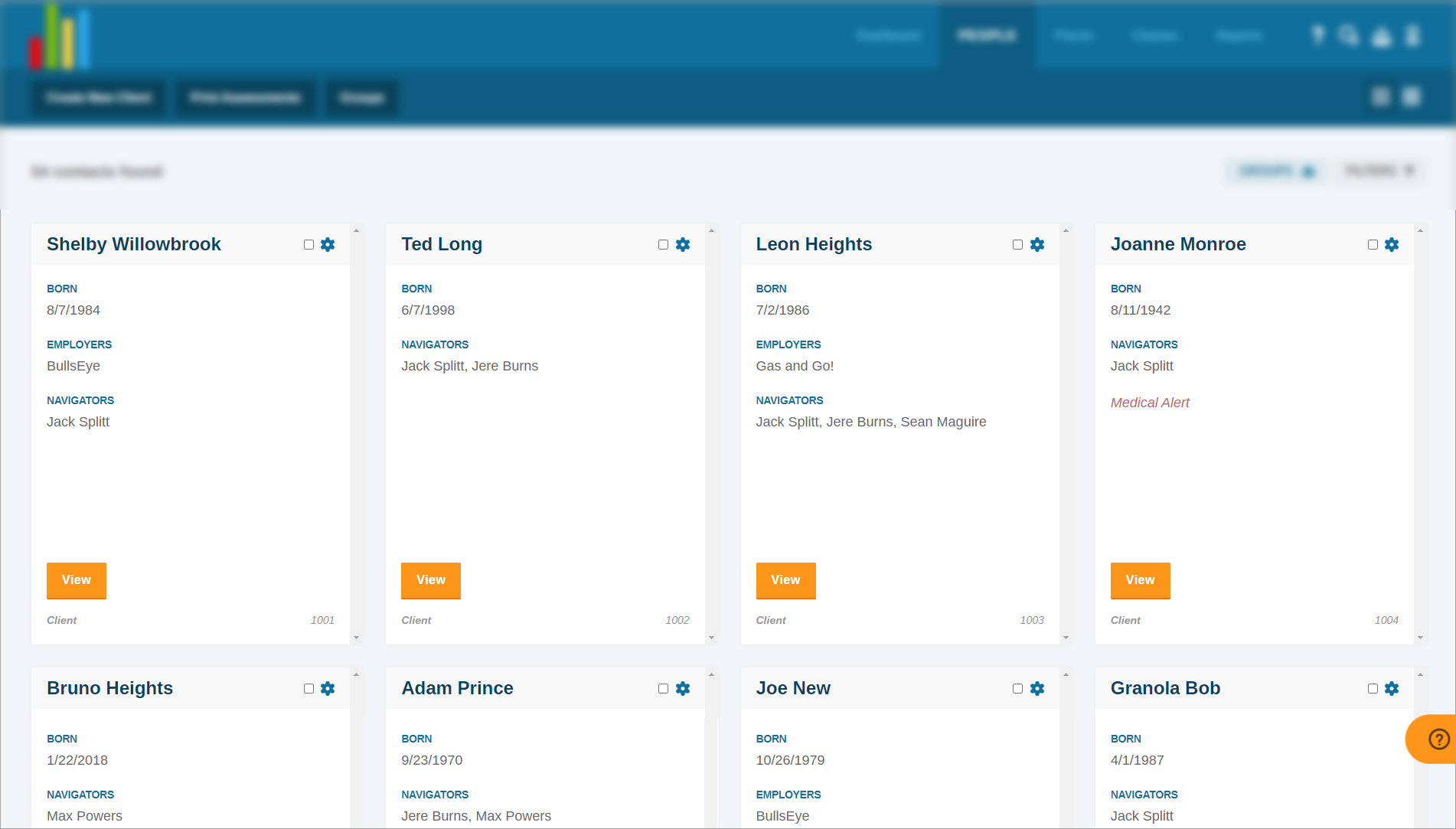Click scroll-down arrow on Shelby Willowbrook card
Screen dimensions: 1456x829
(356, 638)
